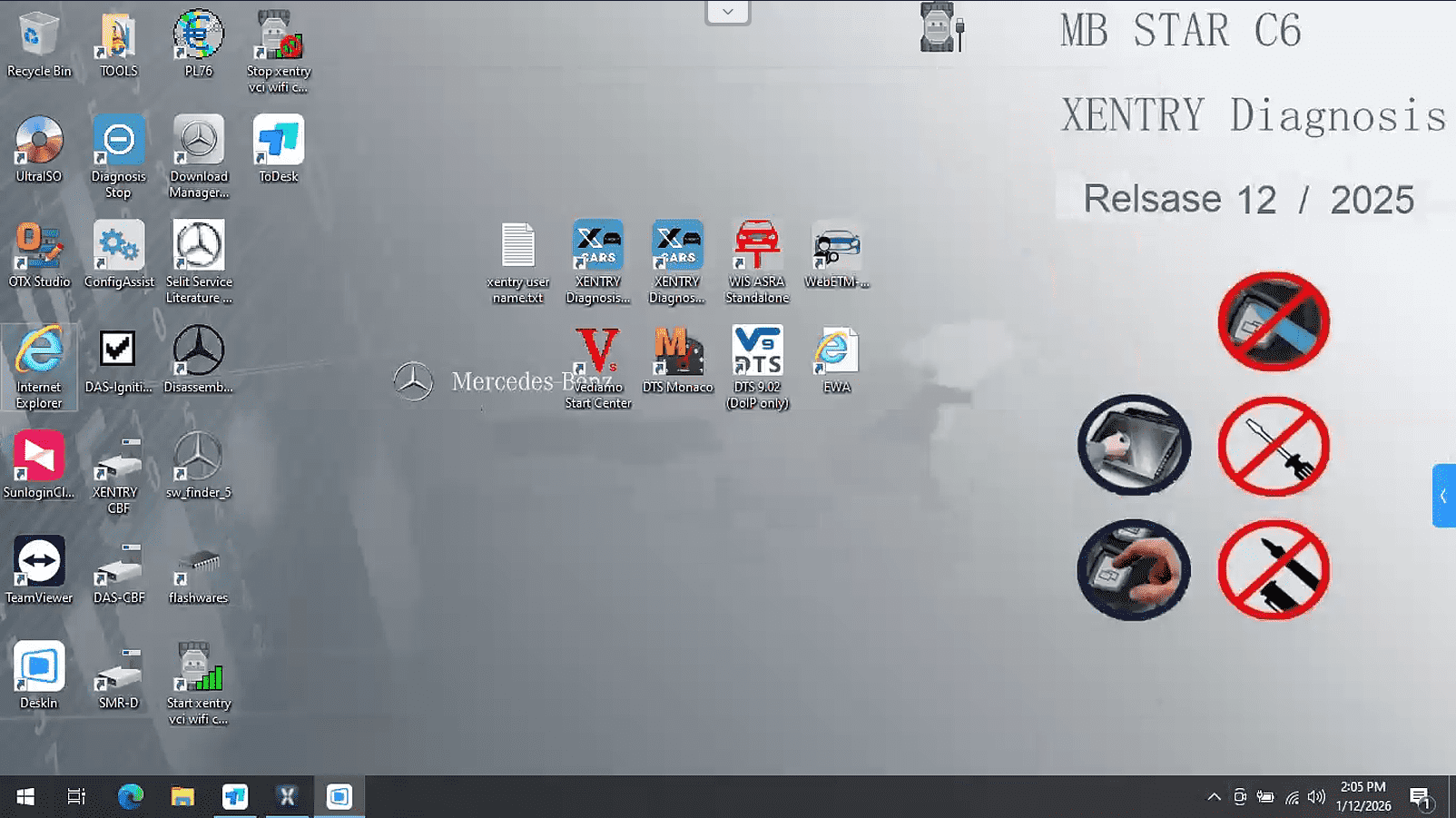Click the WebETM desktop shortcut

(836, 248)
